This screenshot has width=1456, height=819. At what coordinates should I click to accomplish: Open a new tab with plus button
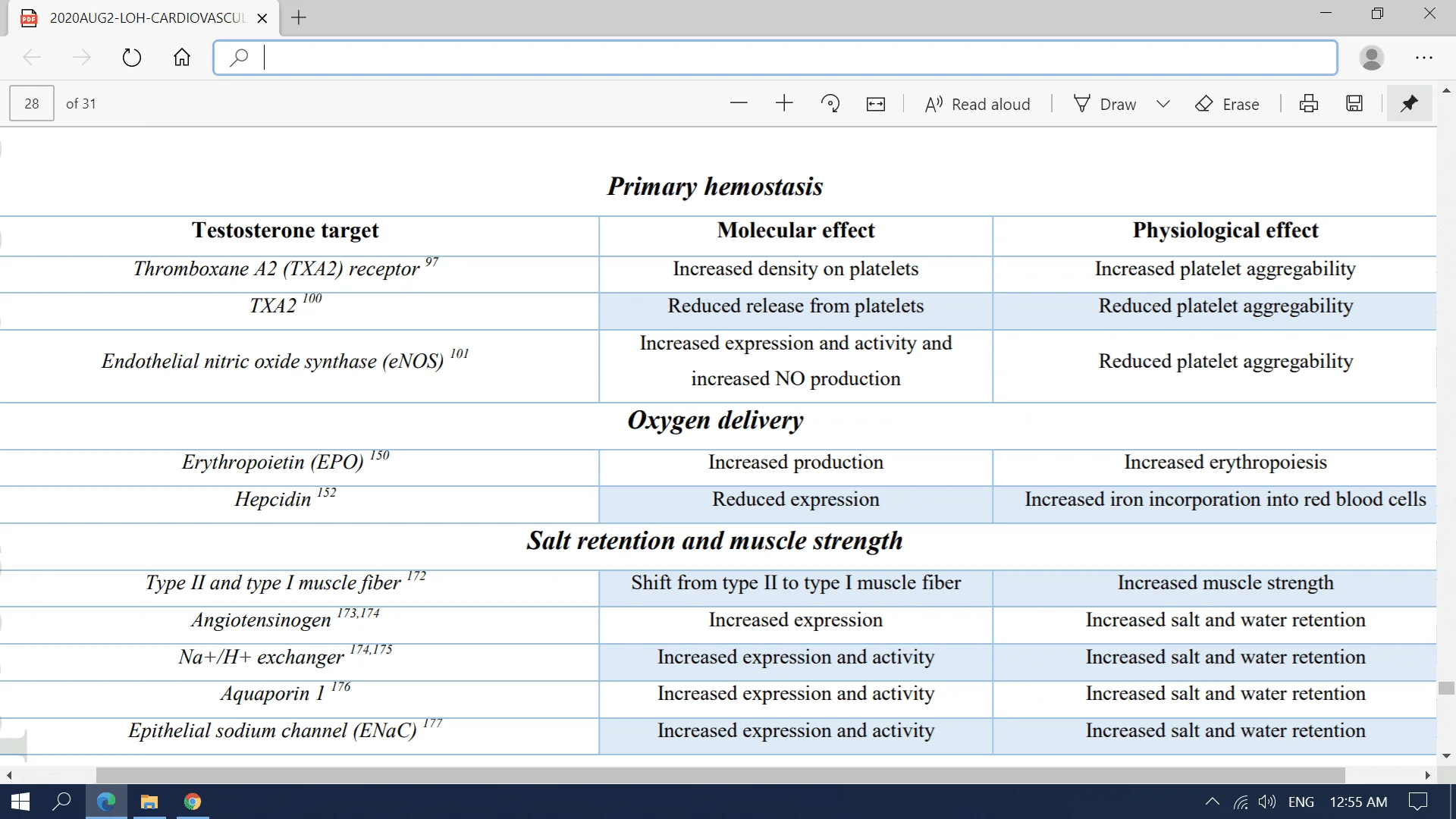(x=299, y=17)
